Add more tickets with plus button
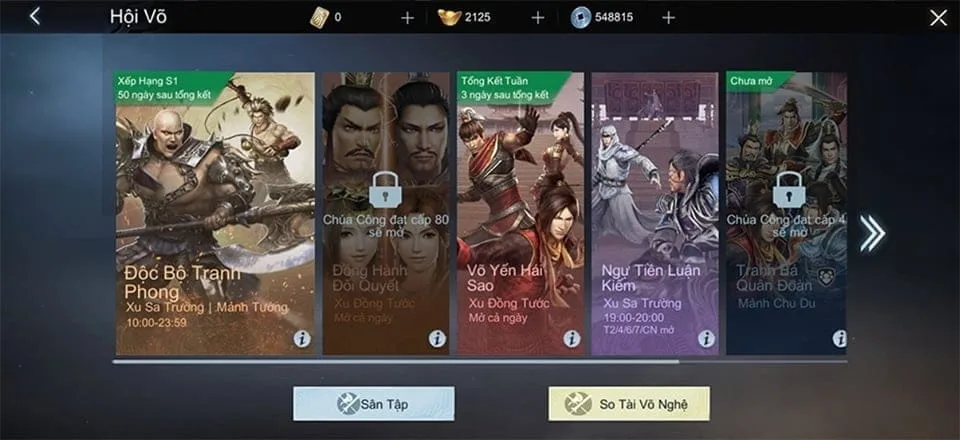 click(407, 18)
